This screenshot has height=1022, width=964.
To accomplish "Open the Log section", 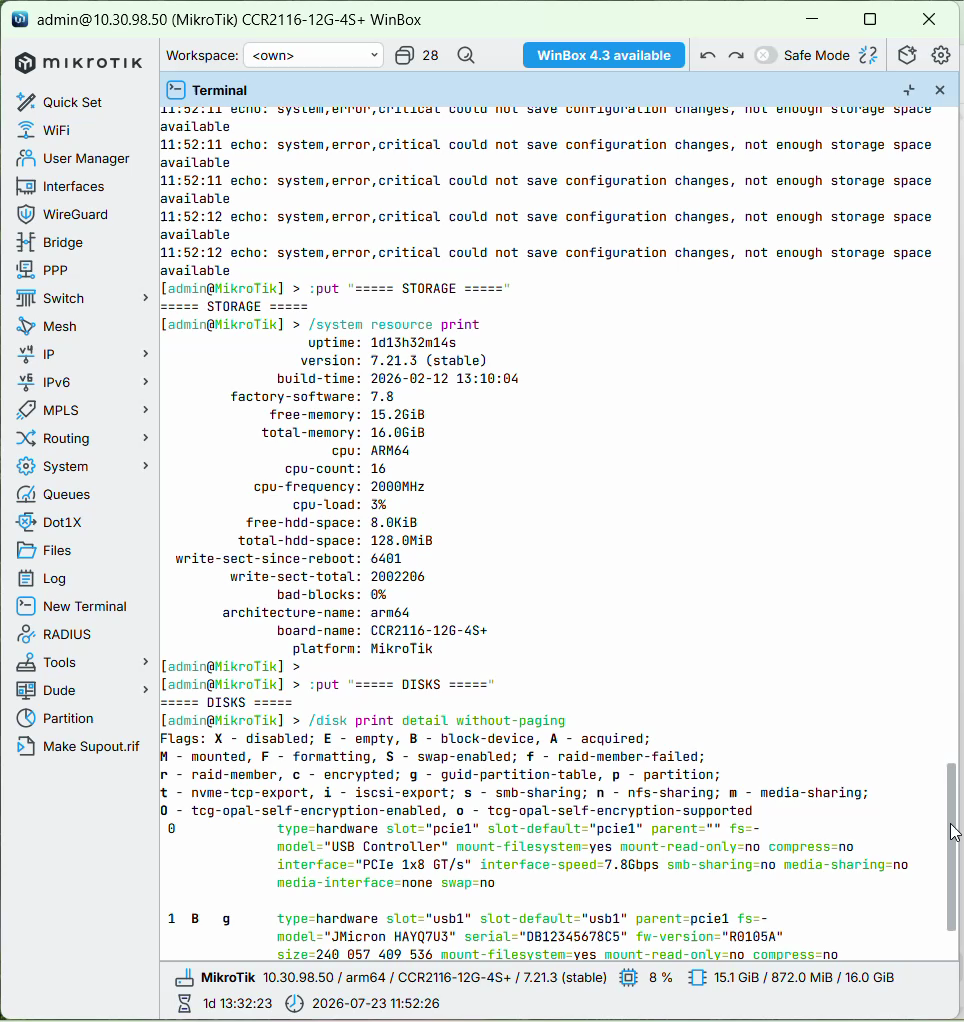I will (53, 579).
